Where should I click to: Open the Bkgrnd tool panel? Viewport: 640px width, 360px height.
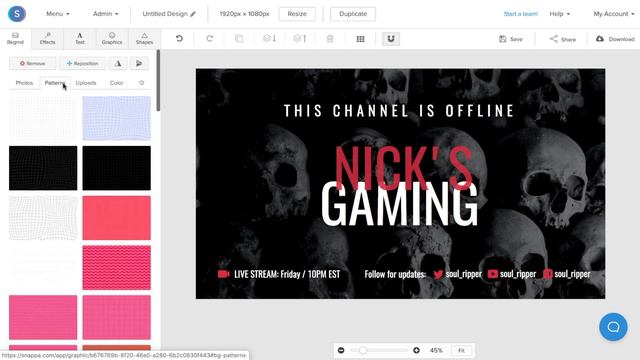(x=16, y=39)
